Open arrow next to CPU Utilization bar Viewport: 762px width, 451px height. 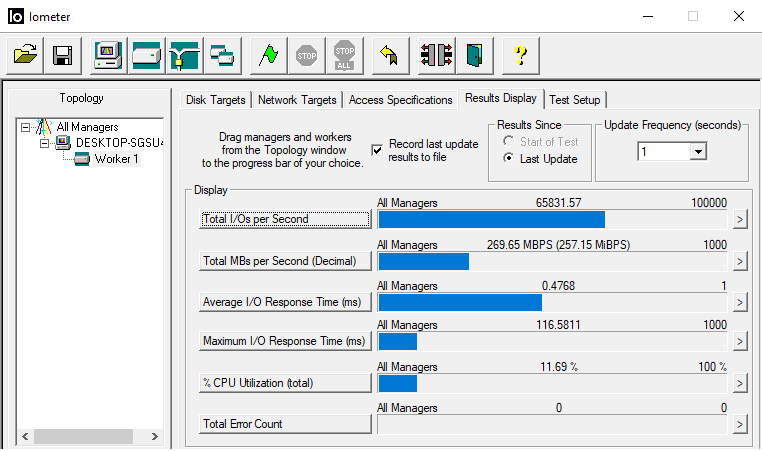point(740,383)
